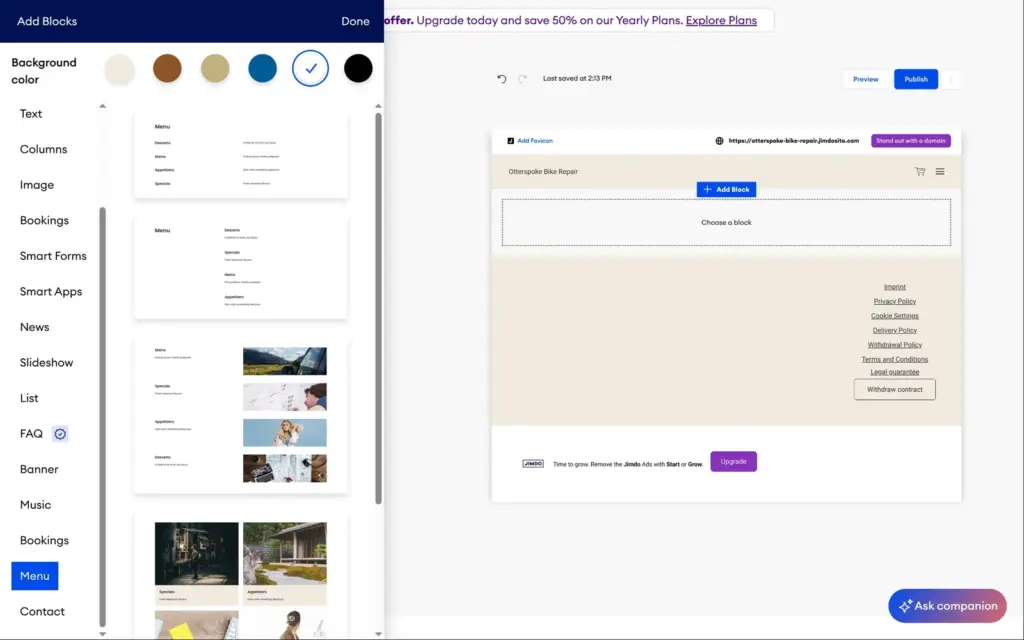
Task: Select the checked white background swatch
Action: pyautogui.click(x=310, y=69)
